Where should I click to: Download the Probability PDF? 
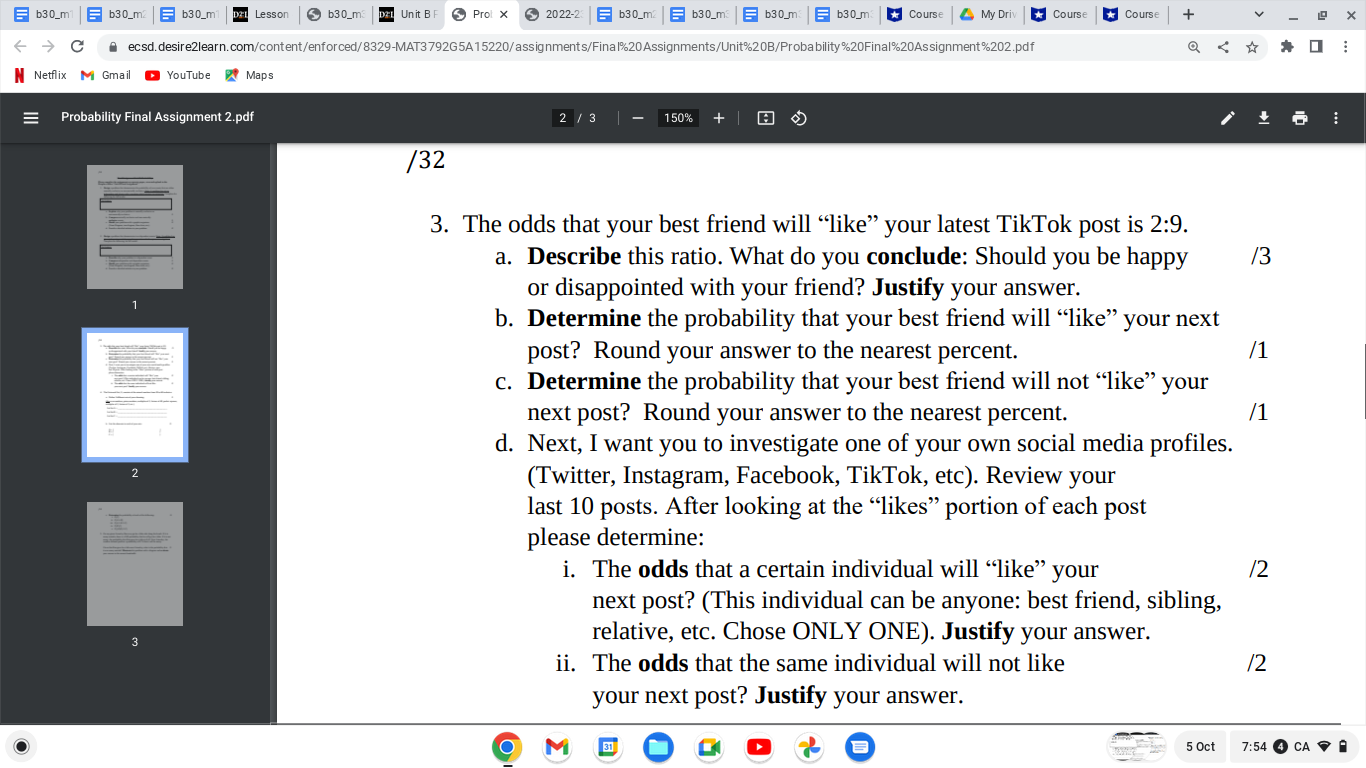click(1263, 117)
